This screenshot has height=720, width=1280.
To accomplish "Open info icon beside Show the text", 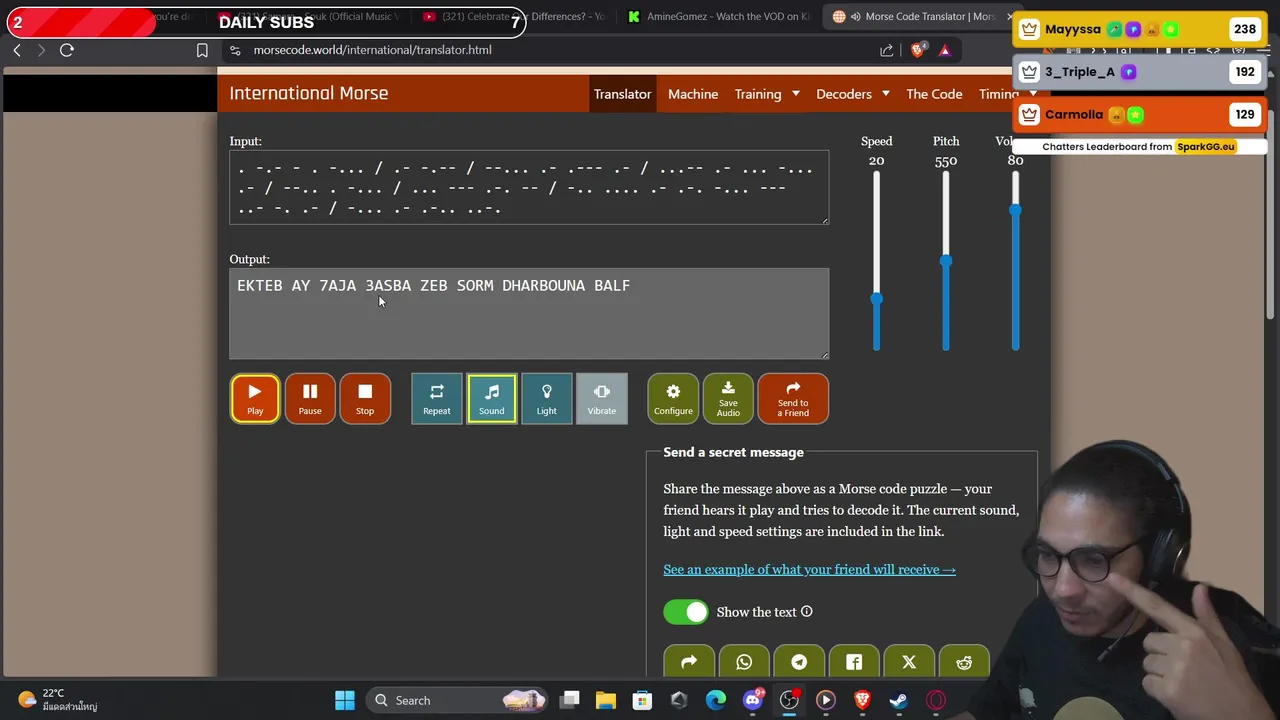I will point(806,612).
